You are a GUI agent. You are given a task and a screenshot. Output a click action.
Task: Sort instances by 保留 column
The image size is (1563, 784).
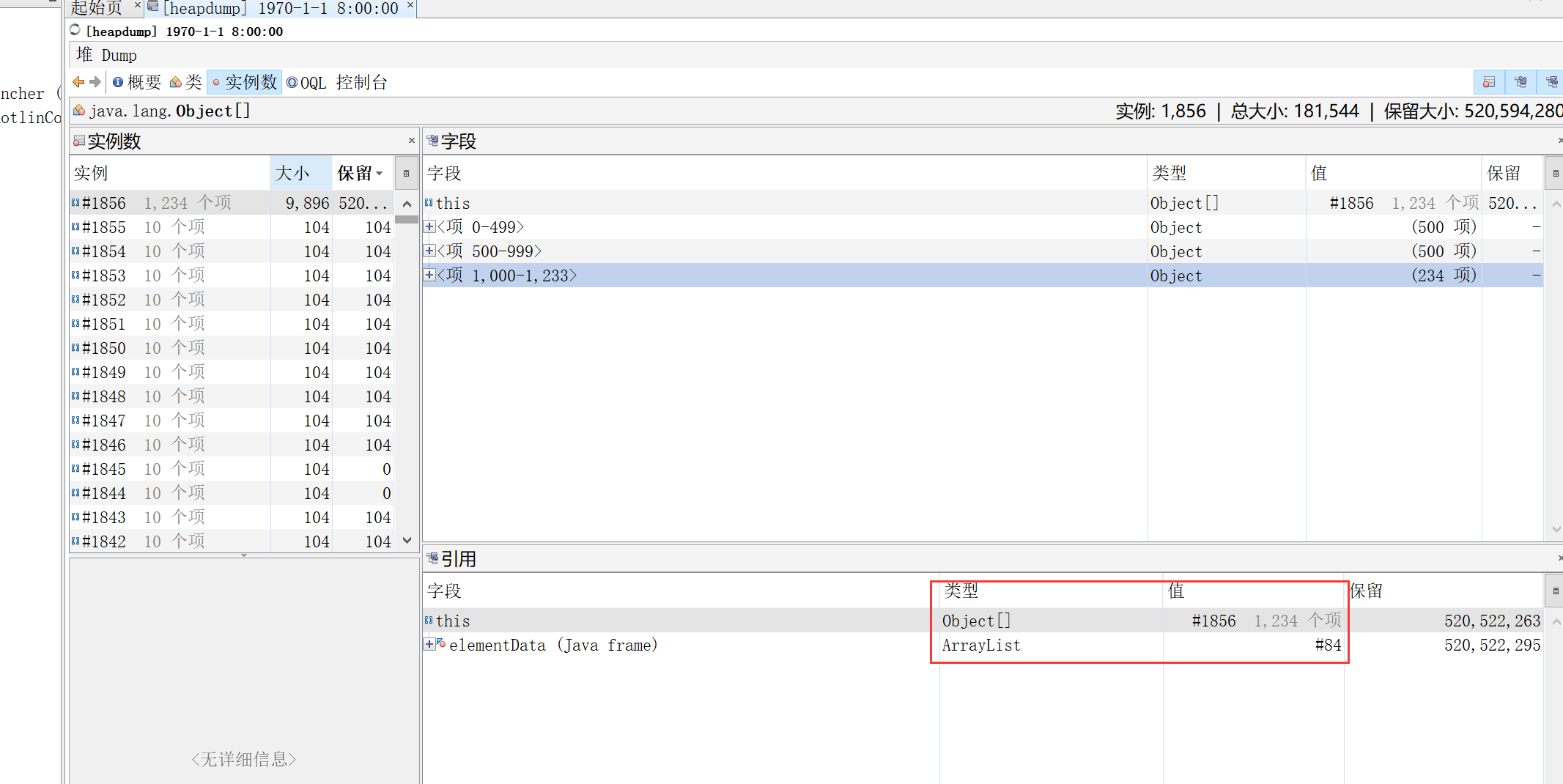[362, 174]
